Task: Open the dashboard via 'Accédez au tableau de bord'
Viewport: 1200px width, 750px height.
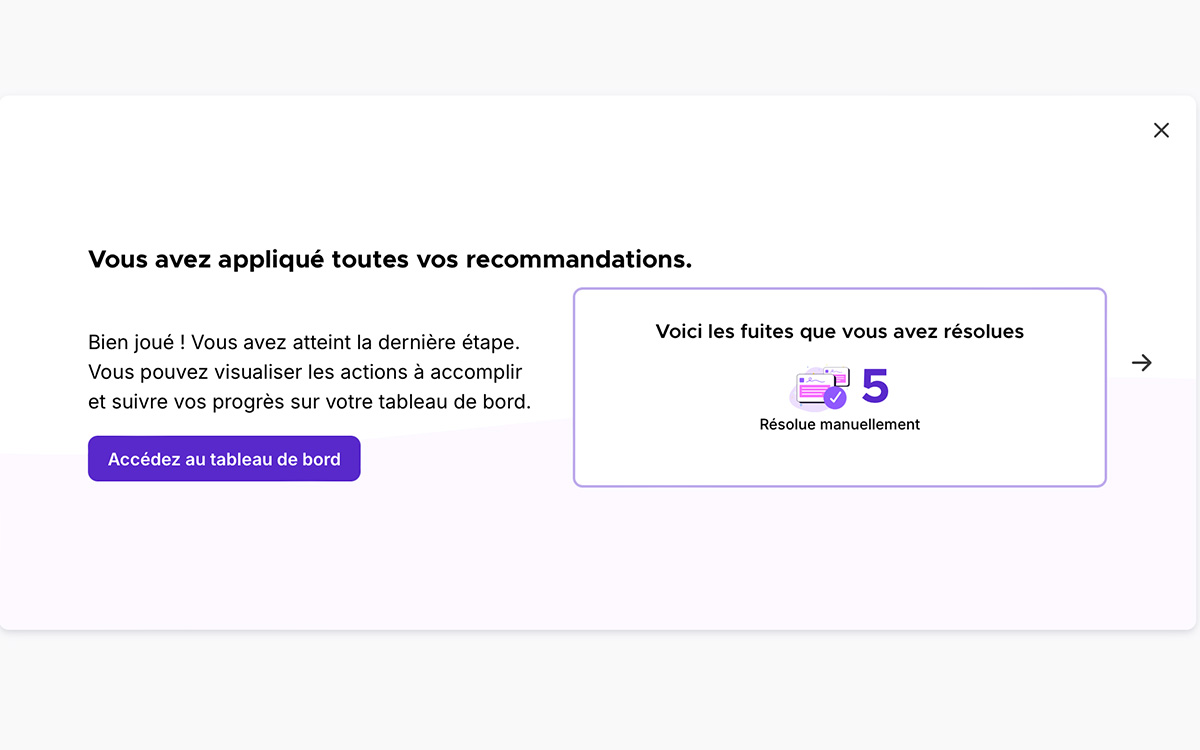Action: click(x=224, y=458)
